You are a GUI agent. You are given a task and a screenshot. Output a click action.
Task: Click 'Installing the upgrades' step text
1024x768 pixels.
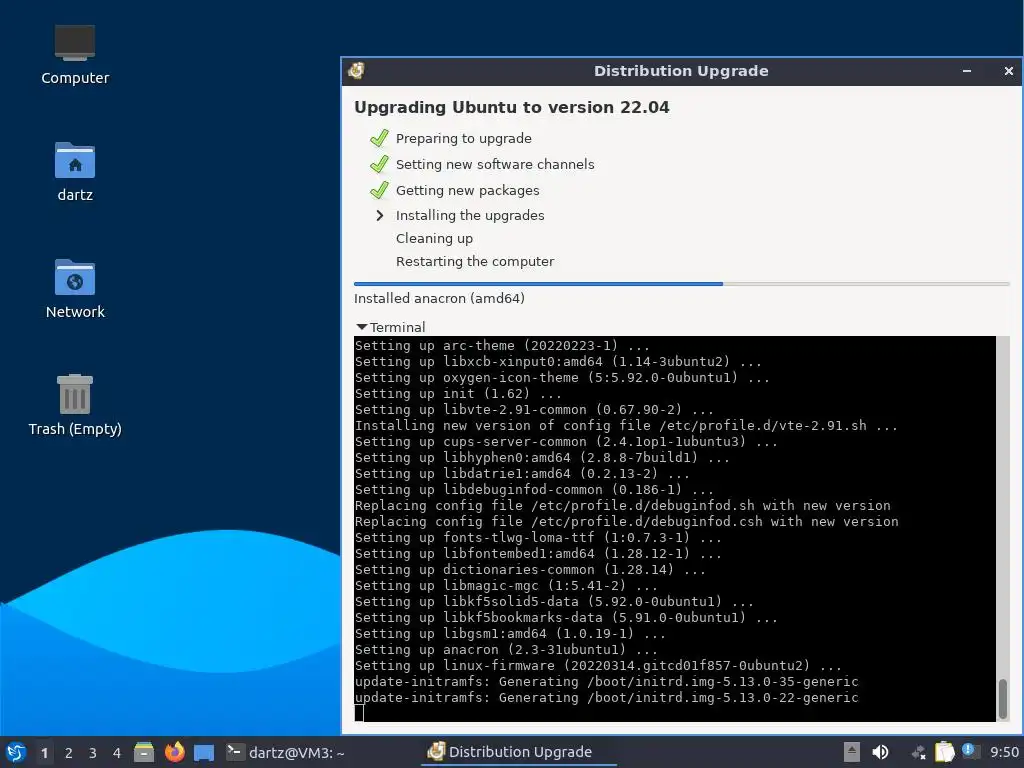point(470,216)
